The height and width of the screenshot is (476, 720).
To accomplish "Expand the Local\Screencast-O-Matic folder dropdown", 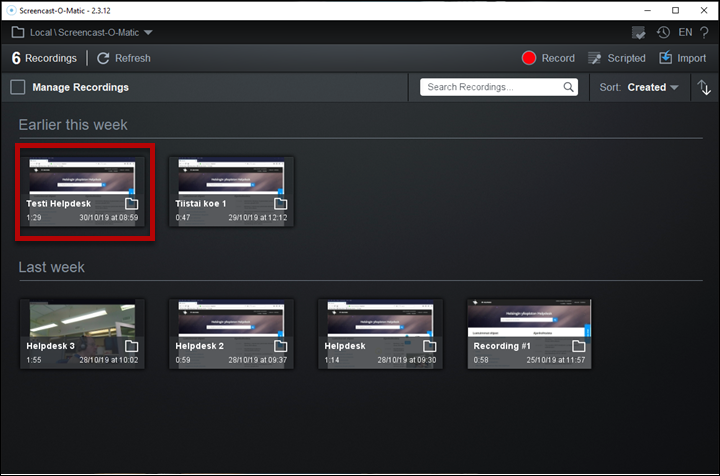I will [x=148, y=33].
